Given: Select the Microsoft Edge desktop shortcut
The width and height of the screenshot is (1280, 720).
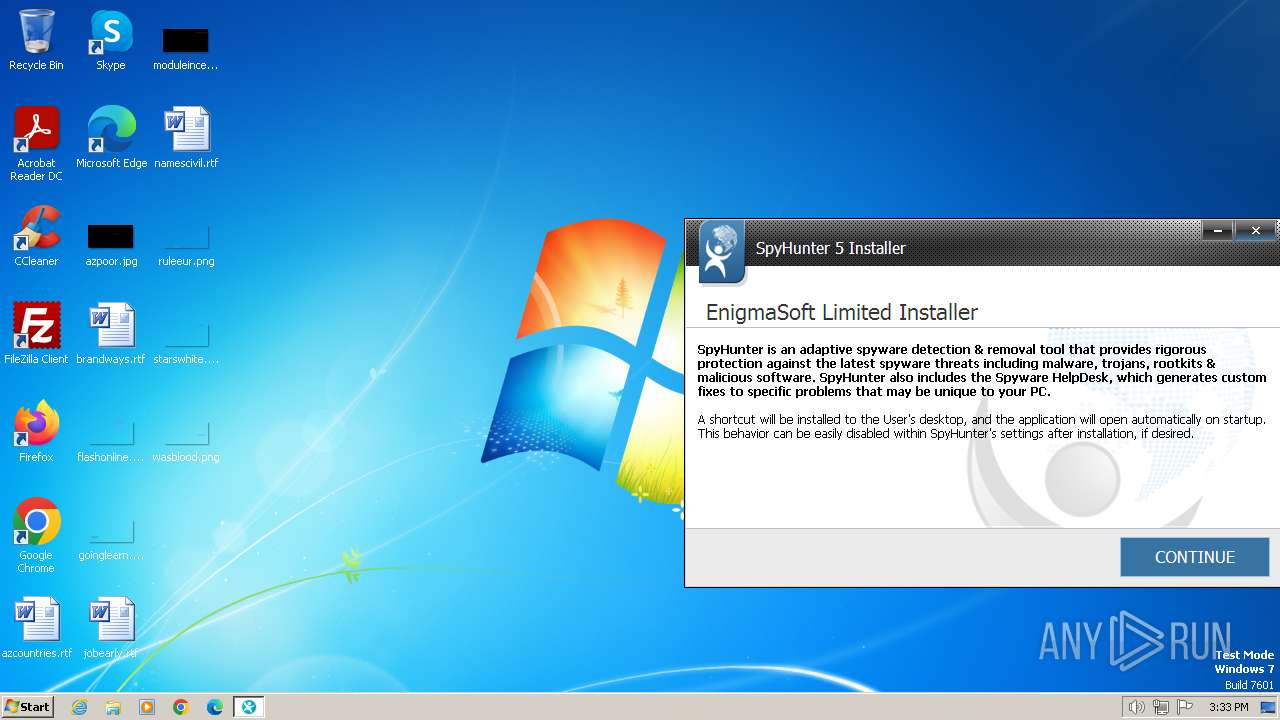Looking at the screenshot, I should coord(111,138).
